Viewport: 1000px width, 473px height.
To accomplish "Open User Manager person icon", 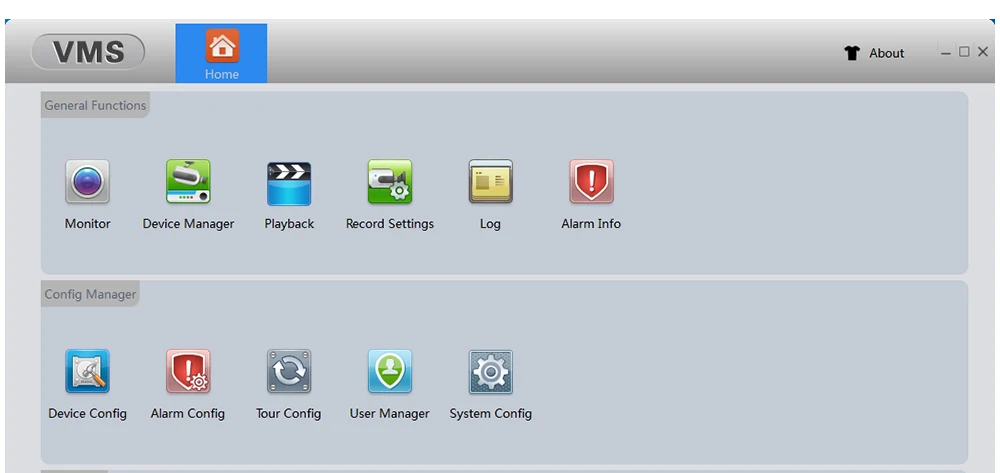I will tap(390, 371).
